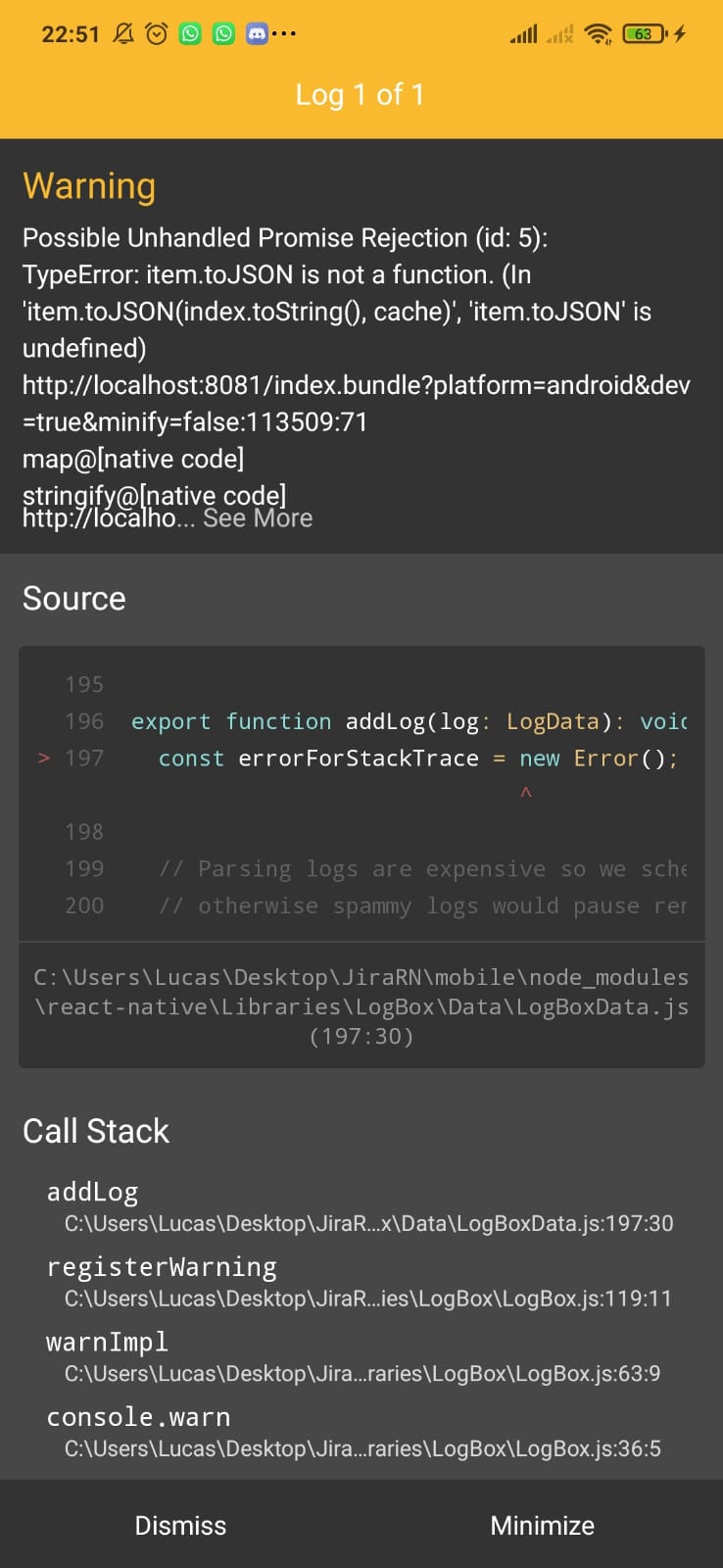Viewport: 723px width, 1568px height.
Task: Tap the "Log 1 of 1" header
Action: pos(361,95)
